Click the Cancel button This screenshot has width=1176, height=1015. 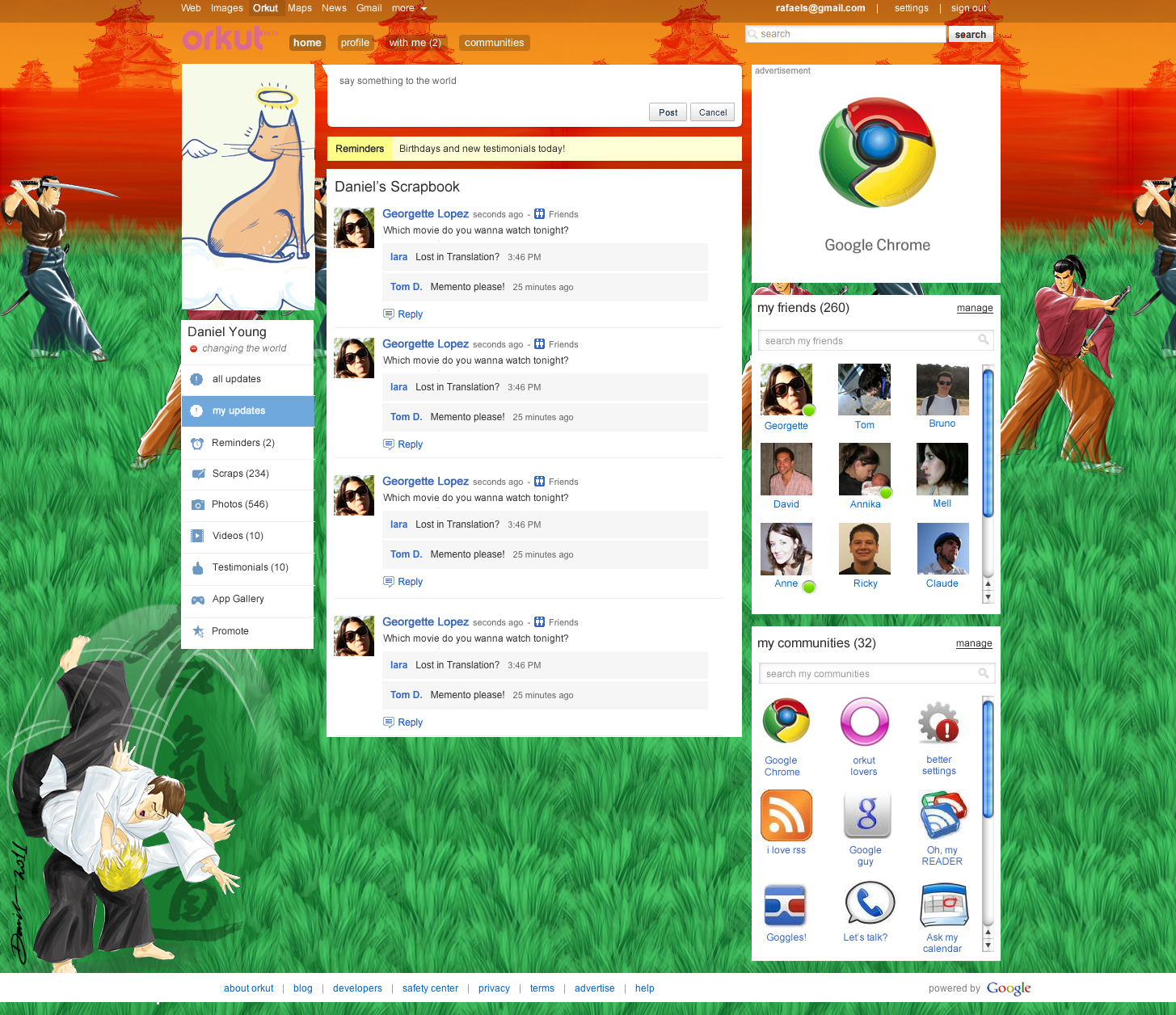click(712, 112)
